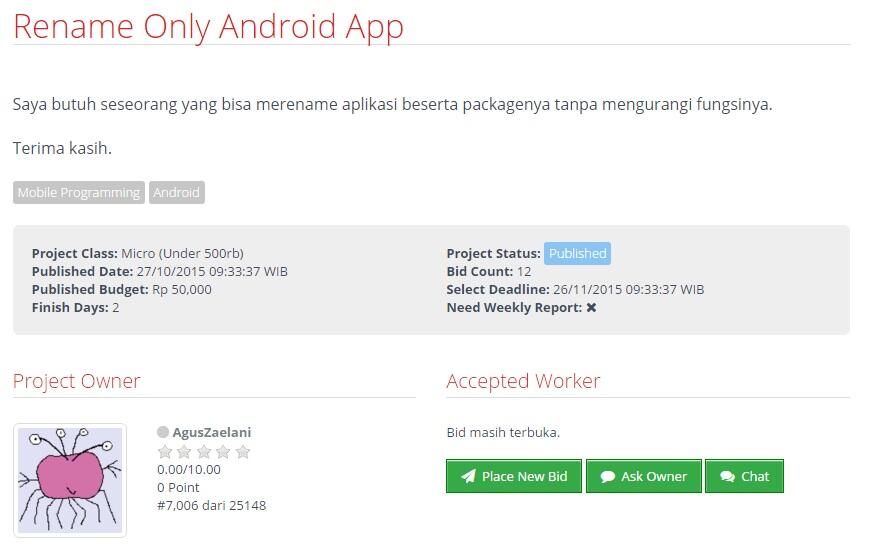Viewport: 879px width, 550px height.
Task: Select the Android tag
Action: coord(177,192)
